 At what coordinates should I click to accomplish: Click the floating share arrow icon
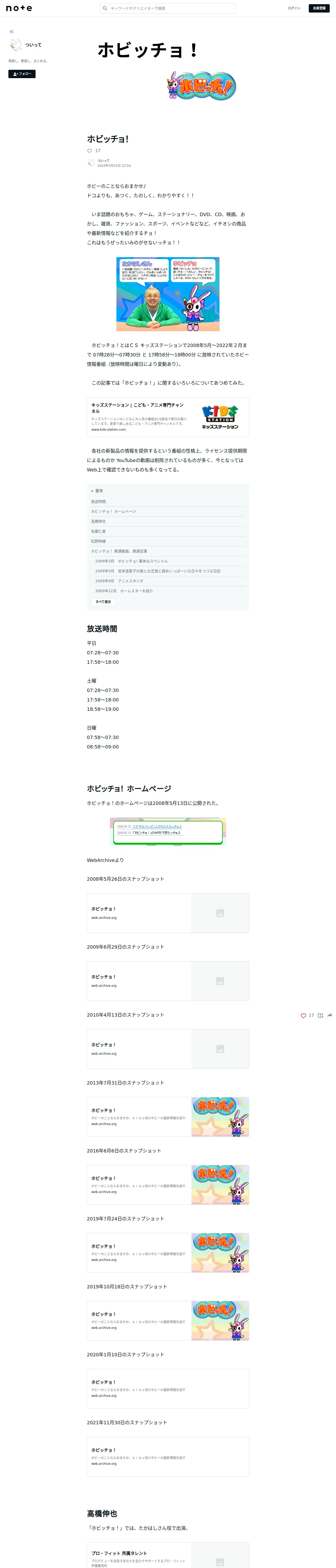pos(330,1015)
